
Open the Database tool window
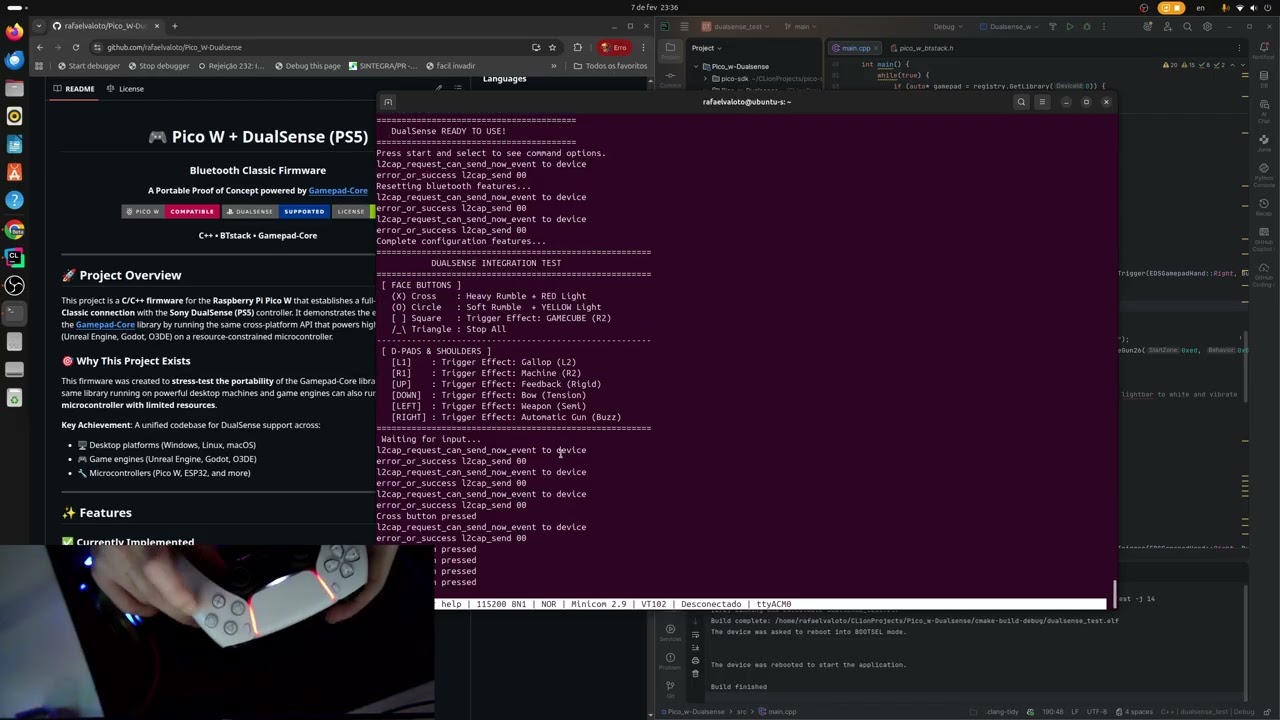tap(1264, 80)
